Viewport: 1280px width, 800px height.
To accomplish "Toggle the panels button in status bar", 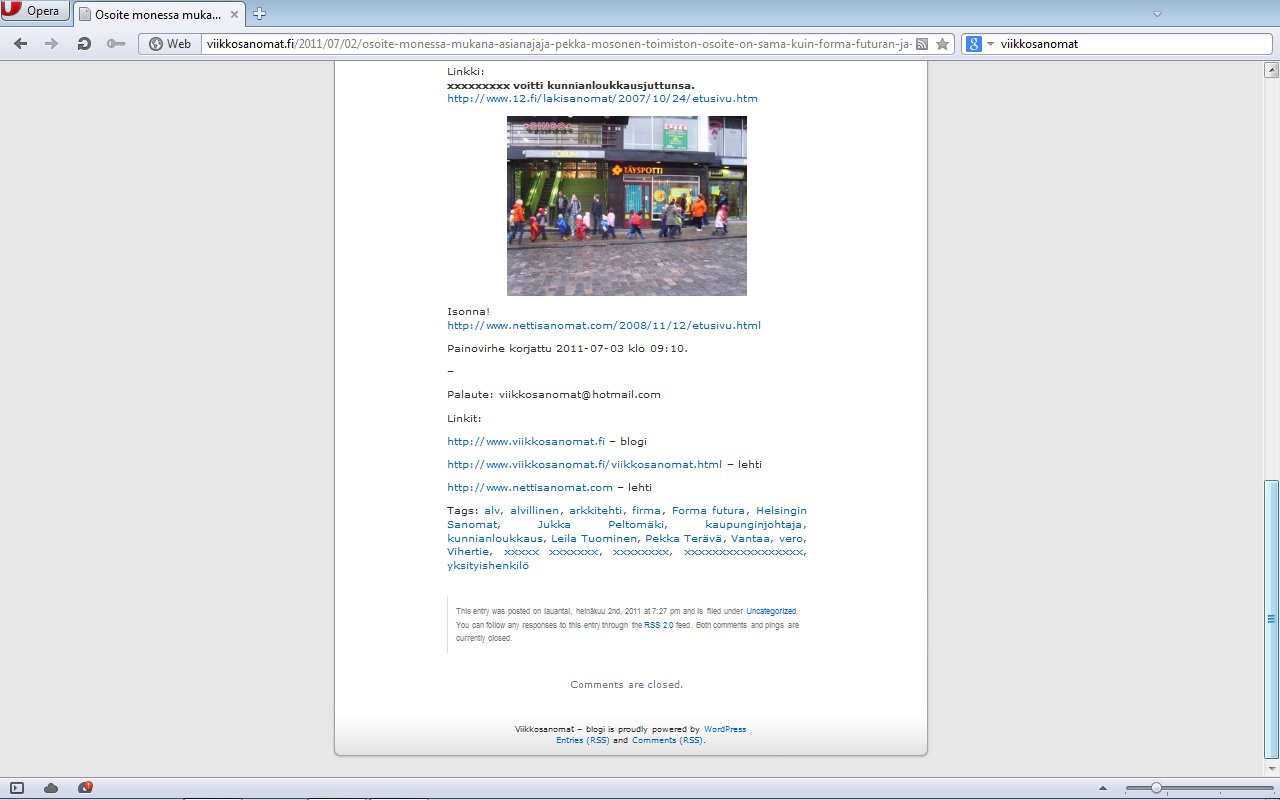I will click(x=17, y=788).
